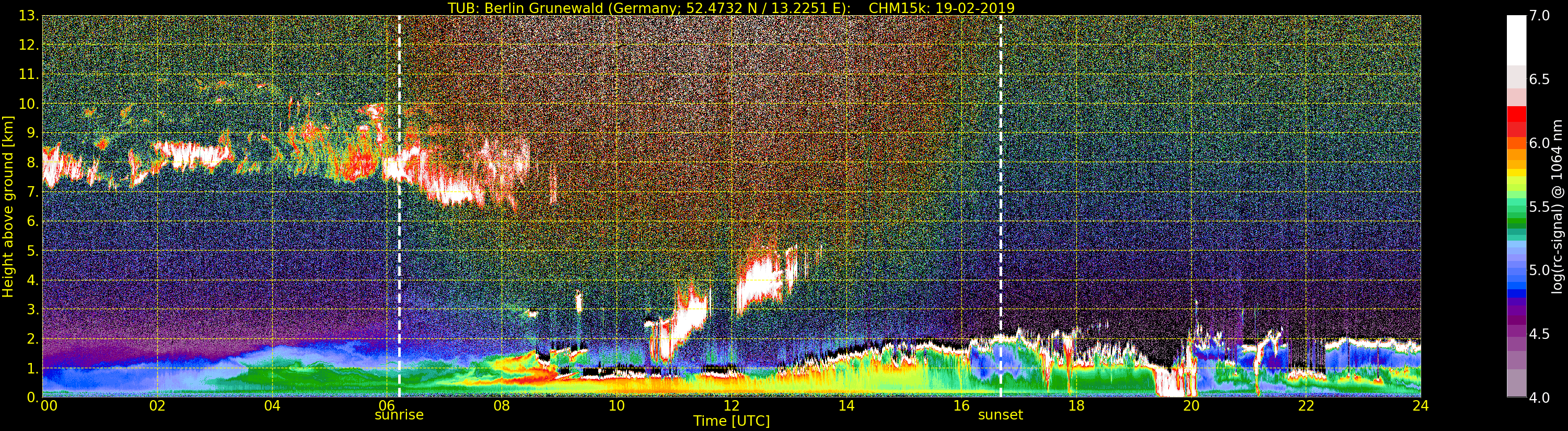The image size is (1568, 431).
Task: Click the 'Height above ground [km]' axis label
Action: pos(8,207)
